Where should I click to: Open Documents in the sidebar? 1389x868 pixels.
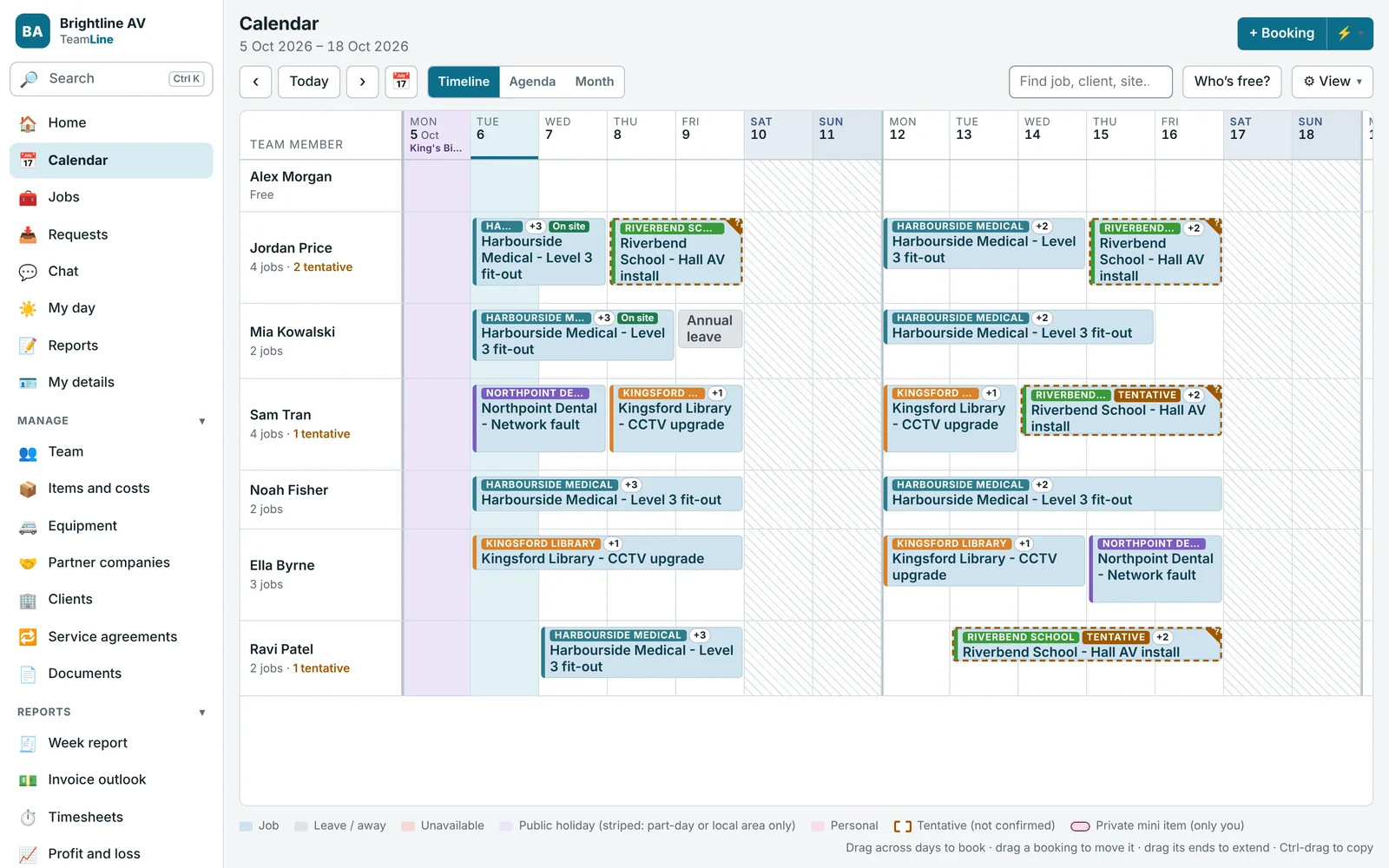(x=111, y=674)
